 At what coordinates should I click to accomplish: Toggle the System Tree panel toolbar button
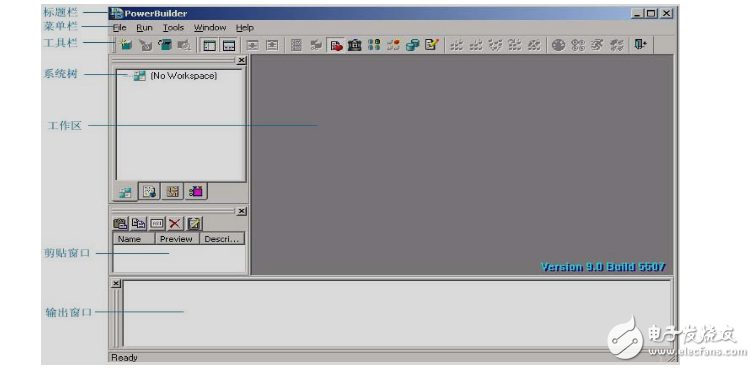click(x=209, y=45)
